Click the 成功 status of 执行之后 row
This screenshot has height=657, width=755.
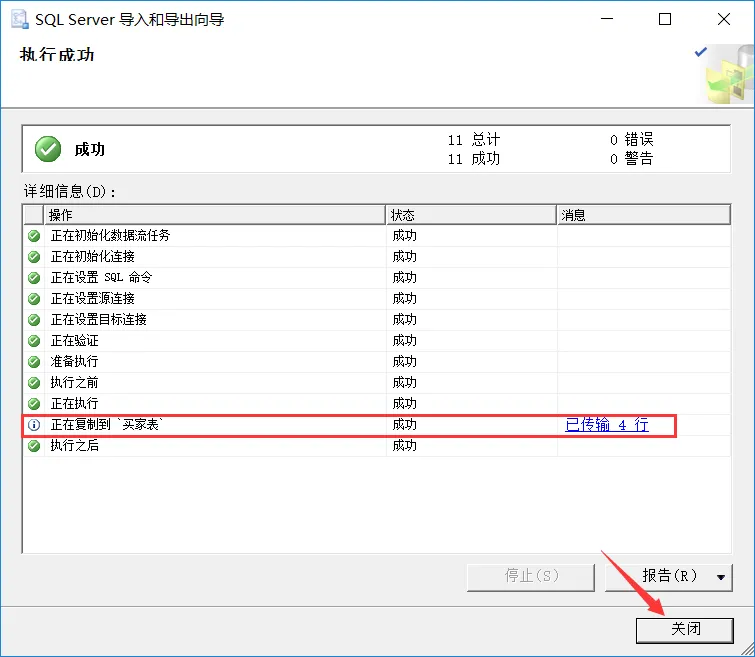tap(404, 446)
